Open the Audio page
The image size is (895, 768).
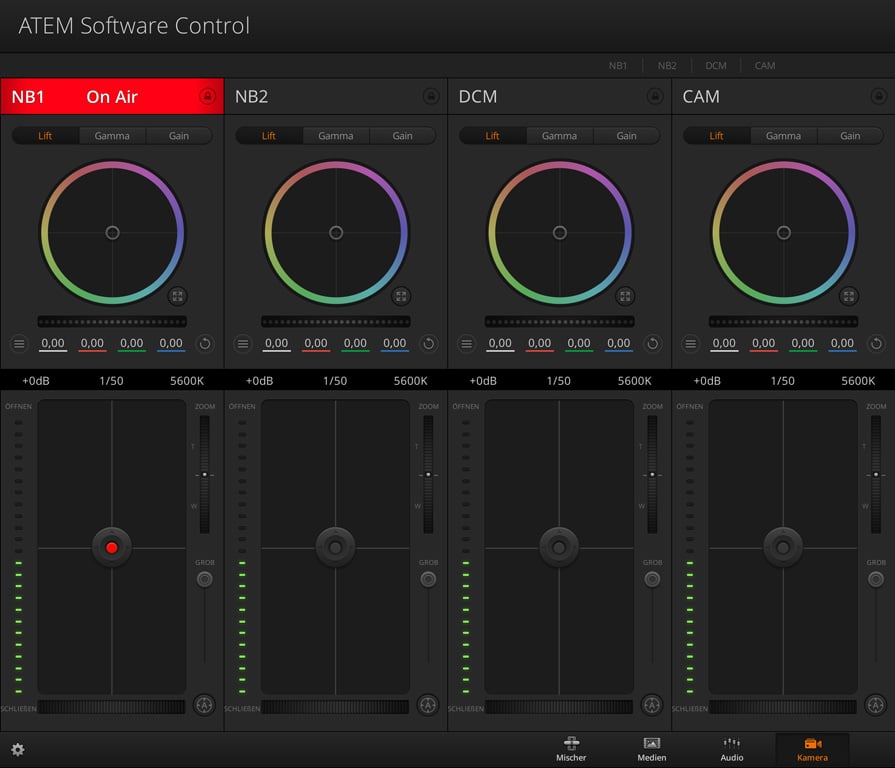pyautogui.click(x=732, y=750)
